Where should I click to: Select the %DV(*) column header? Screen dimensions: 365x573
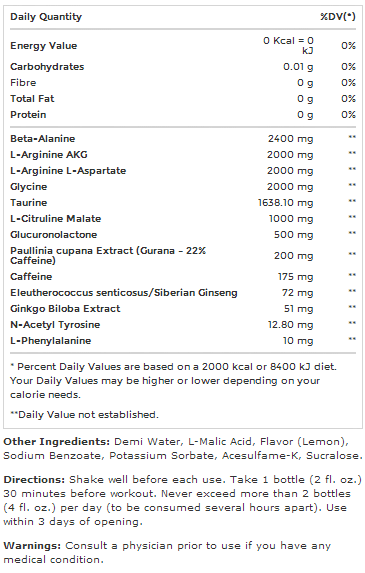338,16
